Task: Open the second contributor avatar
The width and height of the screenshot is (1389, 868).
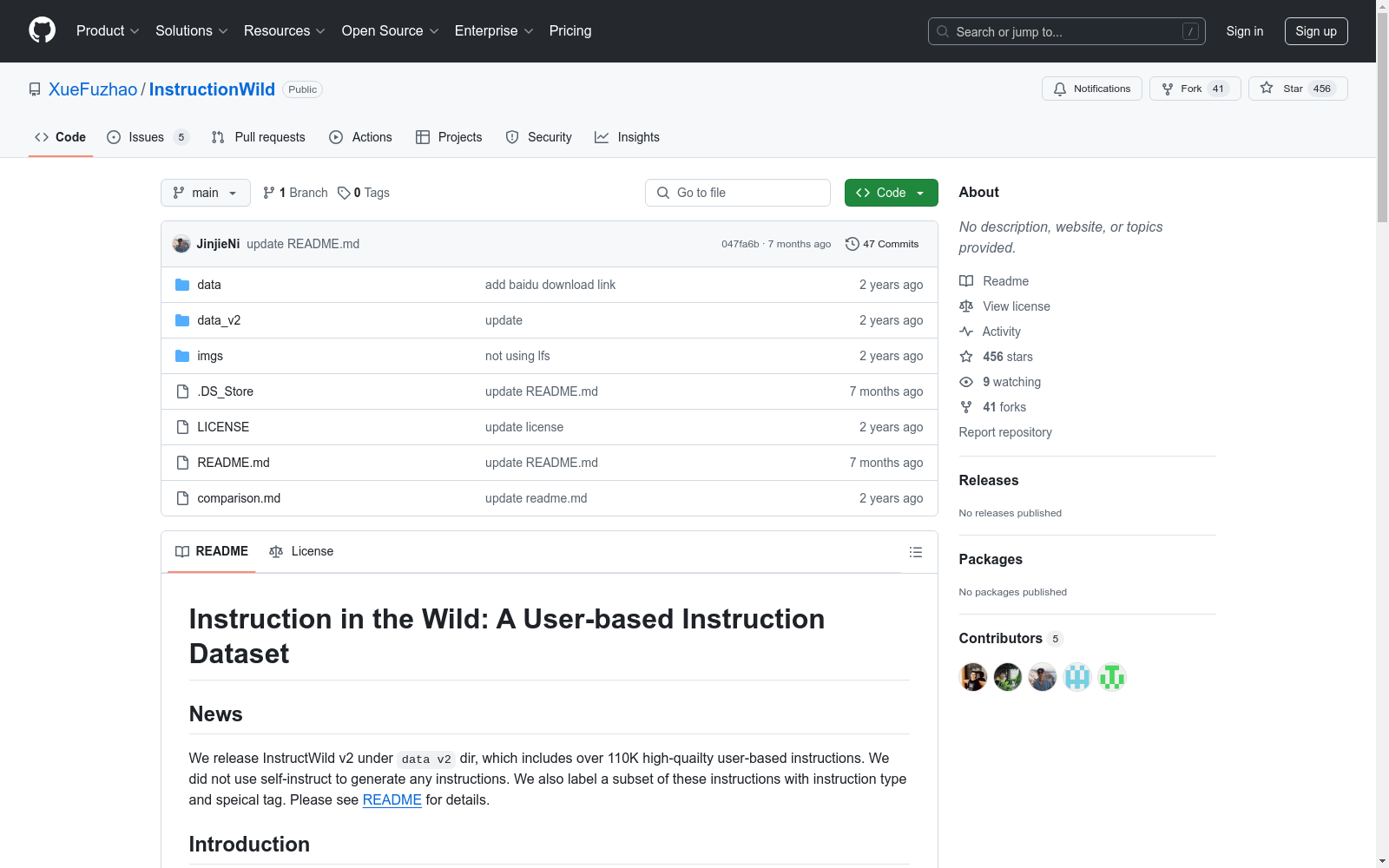Action: pyautogui.click(x=1008, y=677)
